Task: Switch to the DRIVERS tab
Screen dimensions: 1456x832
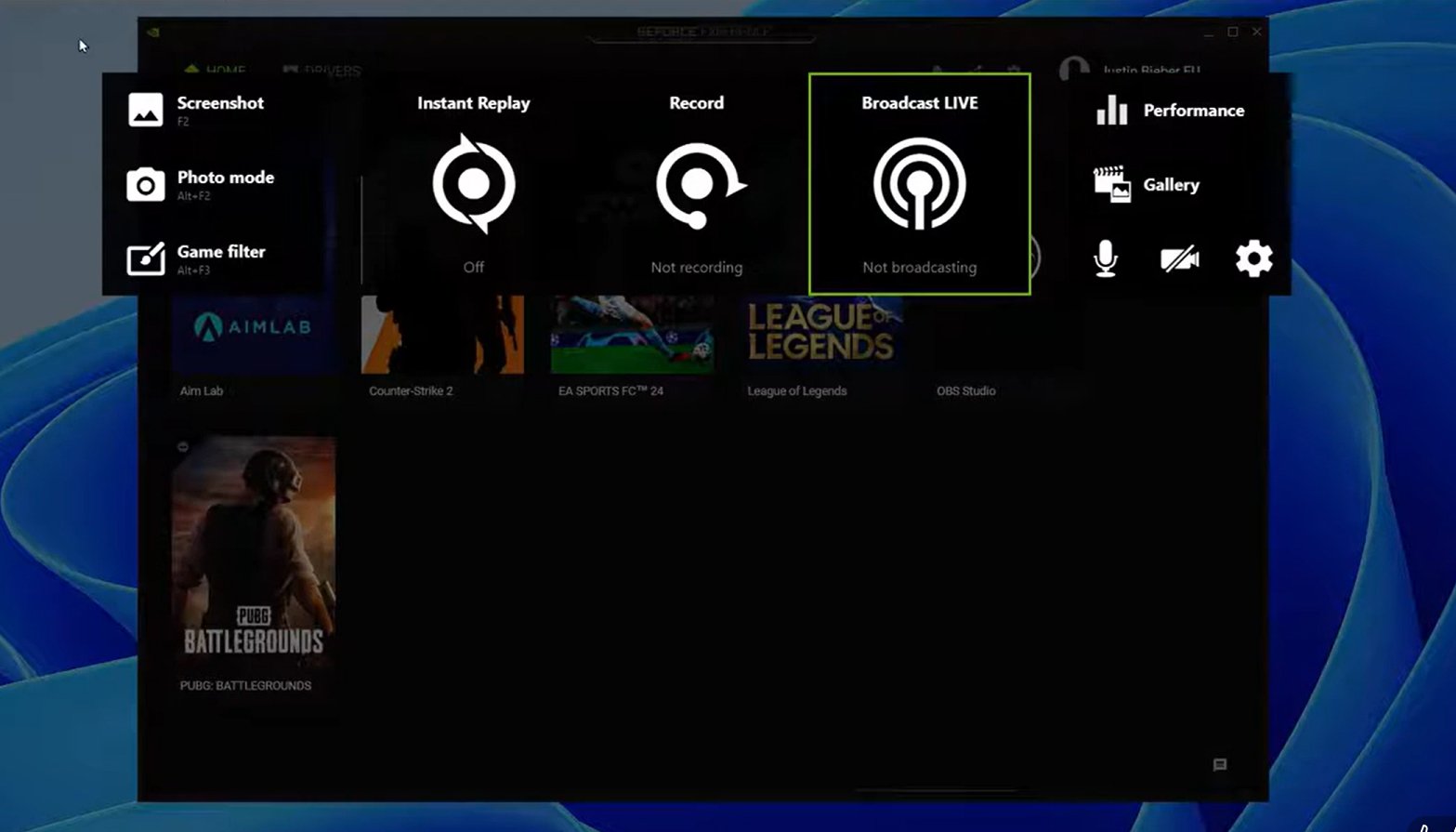Action: click(x=327, y=71)
